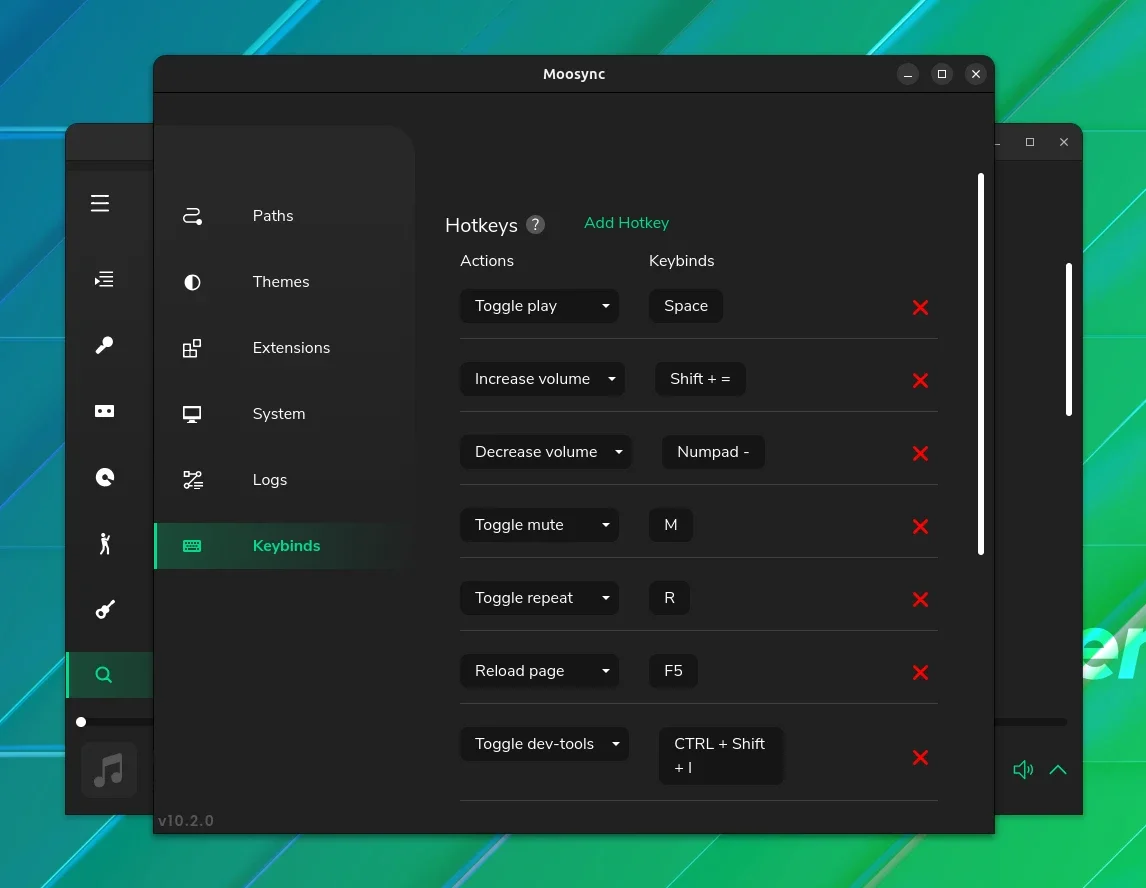Open the Logs tab
The image size is (1146, 888).
tap(284, 479)
